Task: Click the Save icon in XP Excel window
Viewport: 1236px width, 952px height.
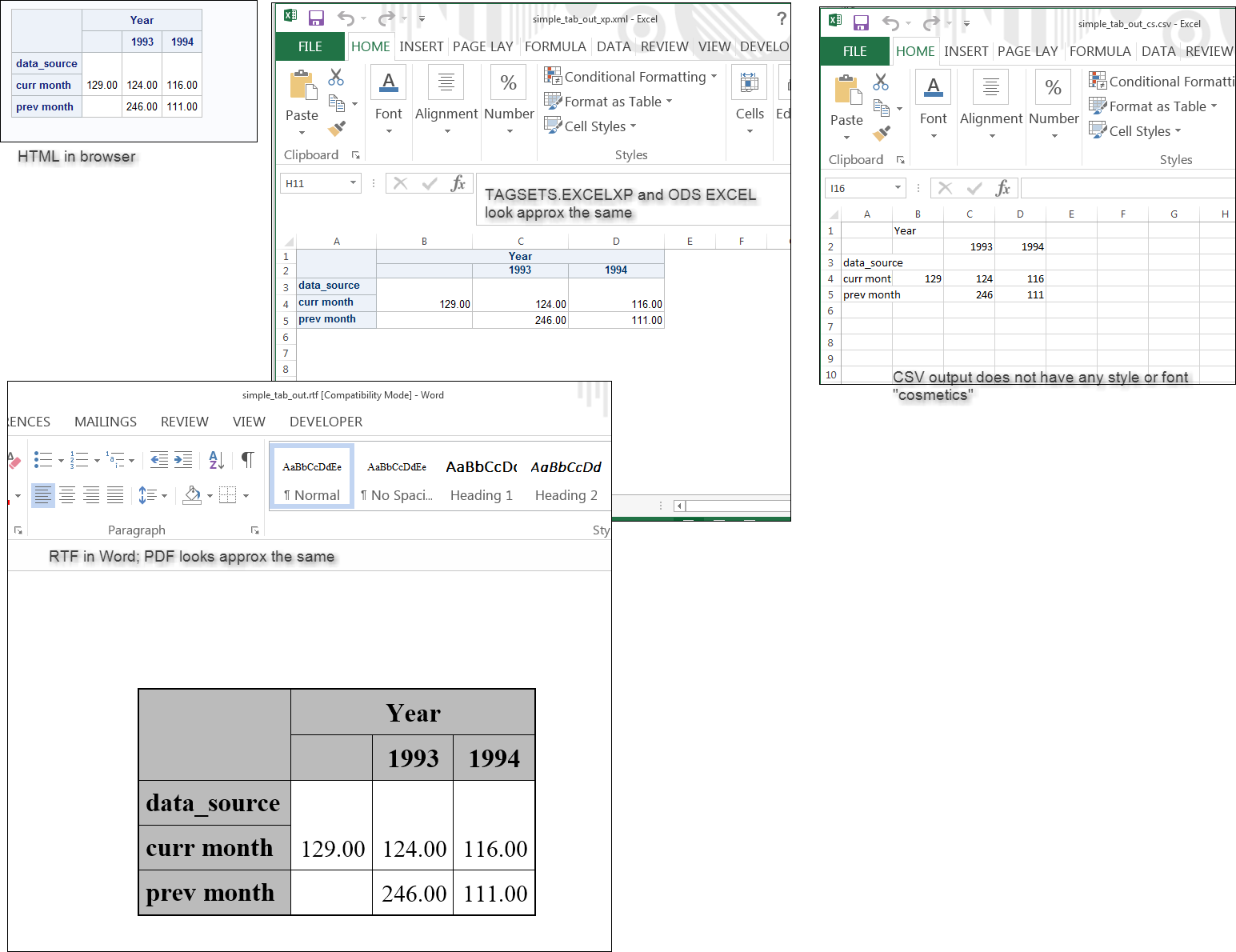Action: (316, 18)
